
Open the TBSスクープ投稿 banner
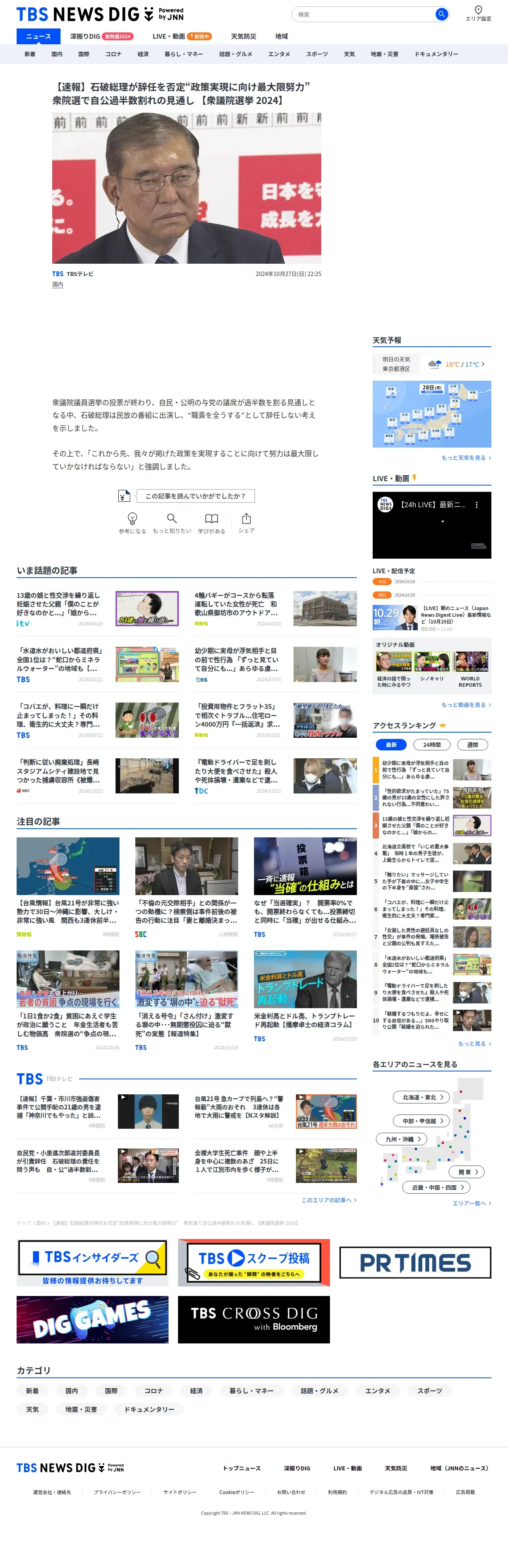point(254,1262)
